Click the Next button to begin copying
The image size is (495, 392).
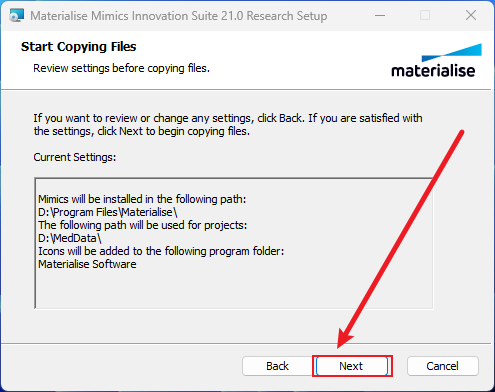[352, 366]
